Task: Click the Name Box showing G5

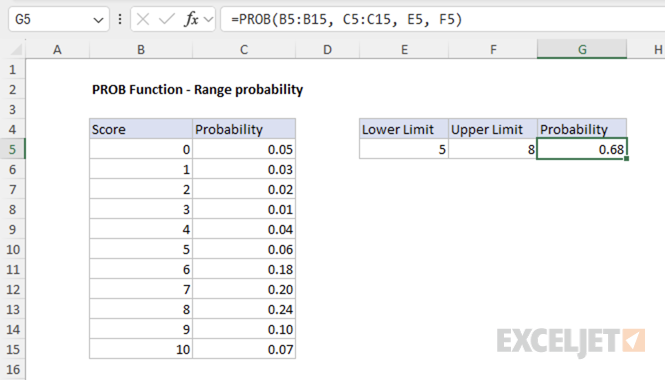Action: (59, 20)
